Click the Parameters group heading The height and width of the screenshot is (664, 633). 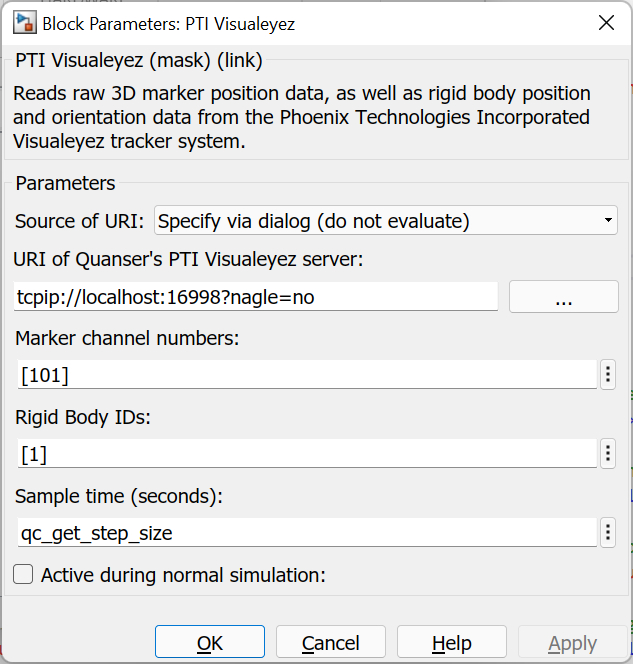(x=65, y=183)
